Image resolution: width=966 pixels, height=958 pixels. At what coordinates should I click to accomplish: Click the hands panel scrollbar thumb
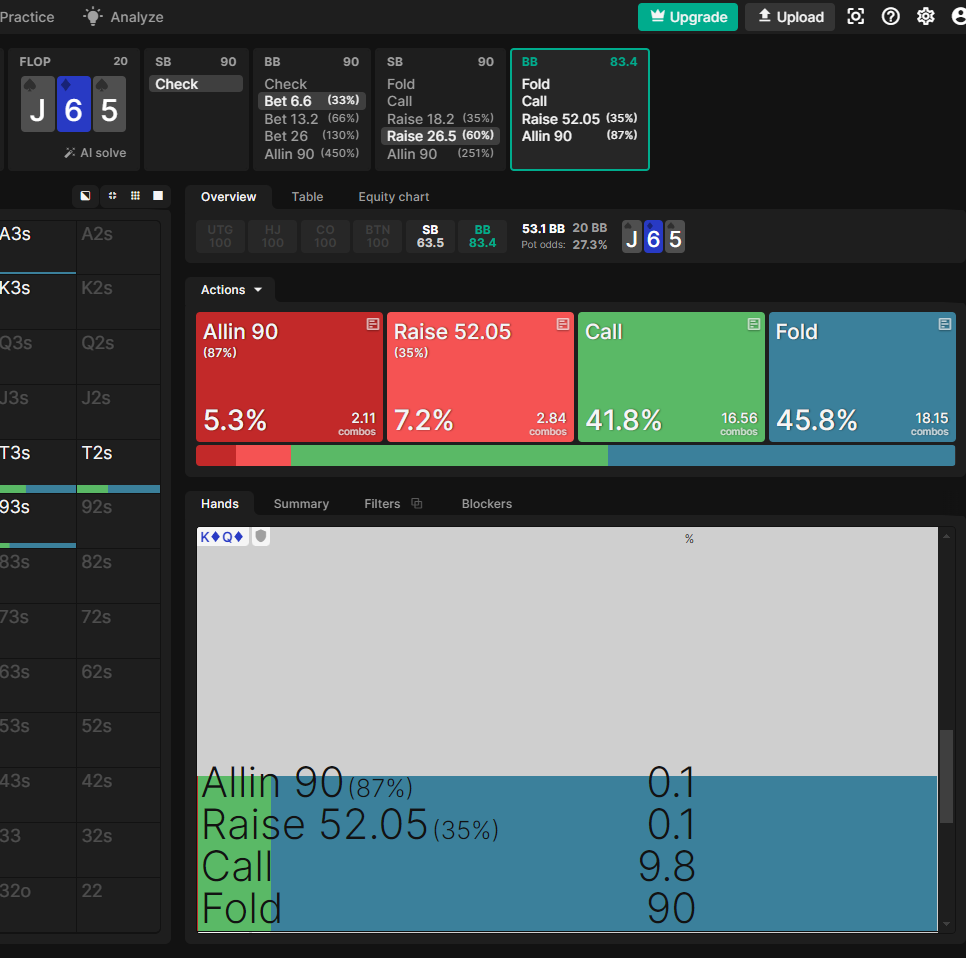[x=946, y=776]
